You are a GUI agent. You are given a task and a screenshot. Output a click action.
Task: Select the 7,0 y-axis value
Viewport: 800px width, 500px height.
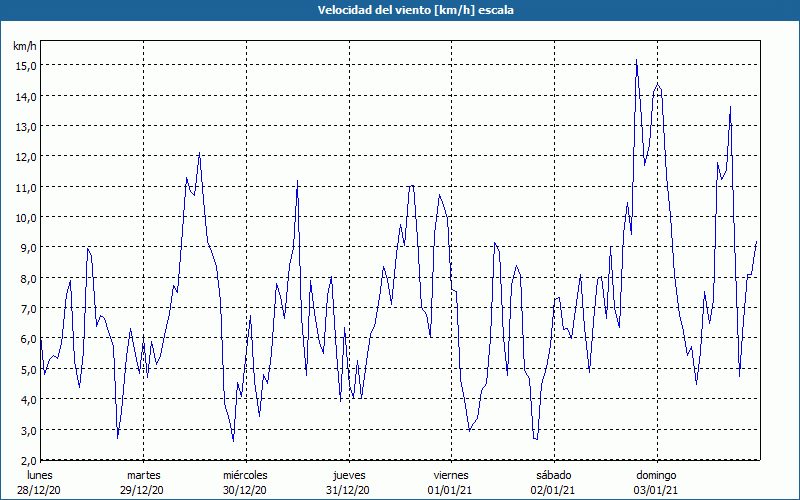click(x=28, y=308)
